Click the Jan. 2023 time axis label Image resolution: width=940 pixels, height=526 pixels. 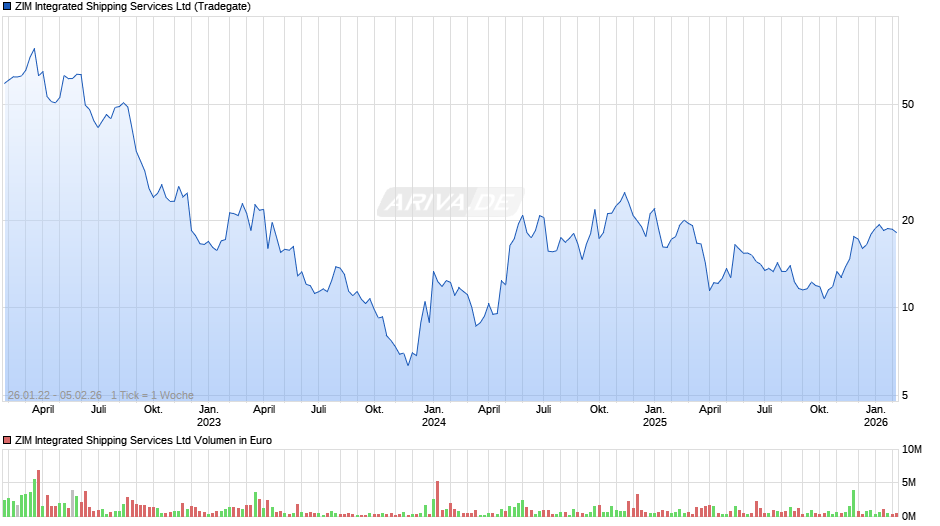209,416
